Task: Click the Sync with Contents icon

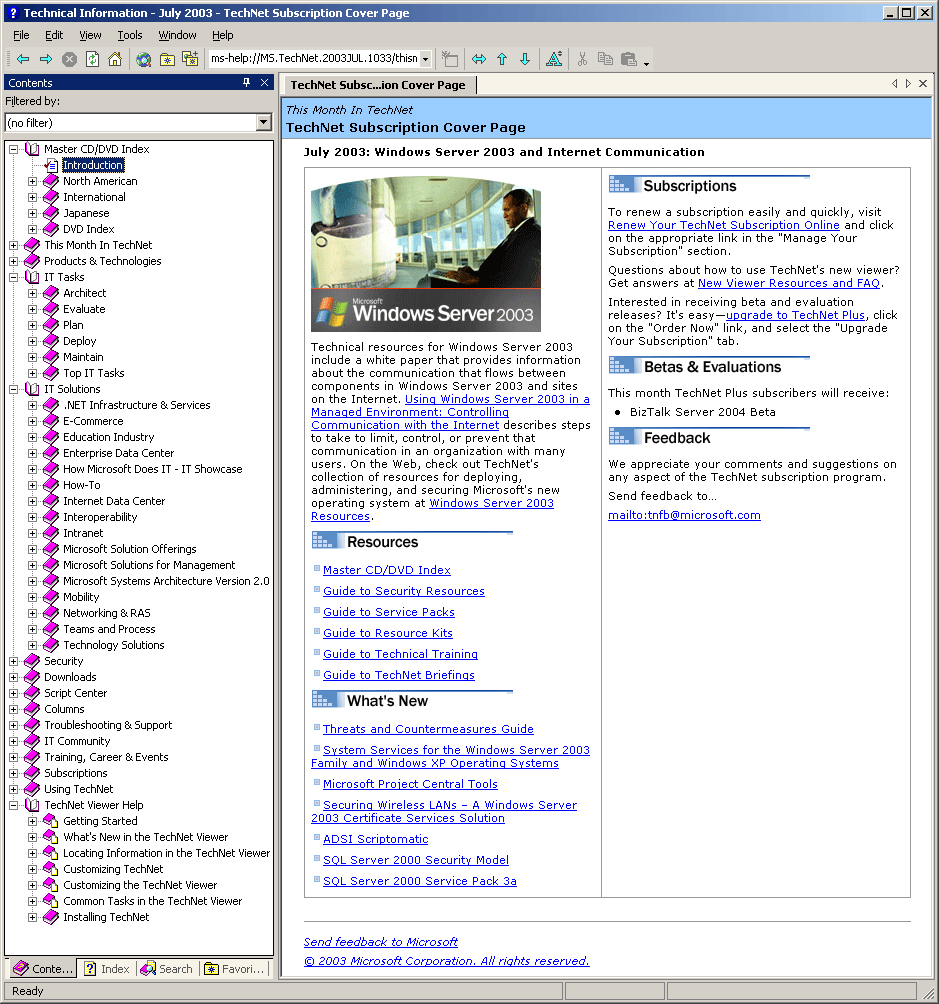Action: tap(450, 59)
